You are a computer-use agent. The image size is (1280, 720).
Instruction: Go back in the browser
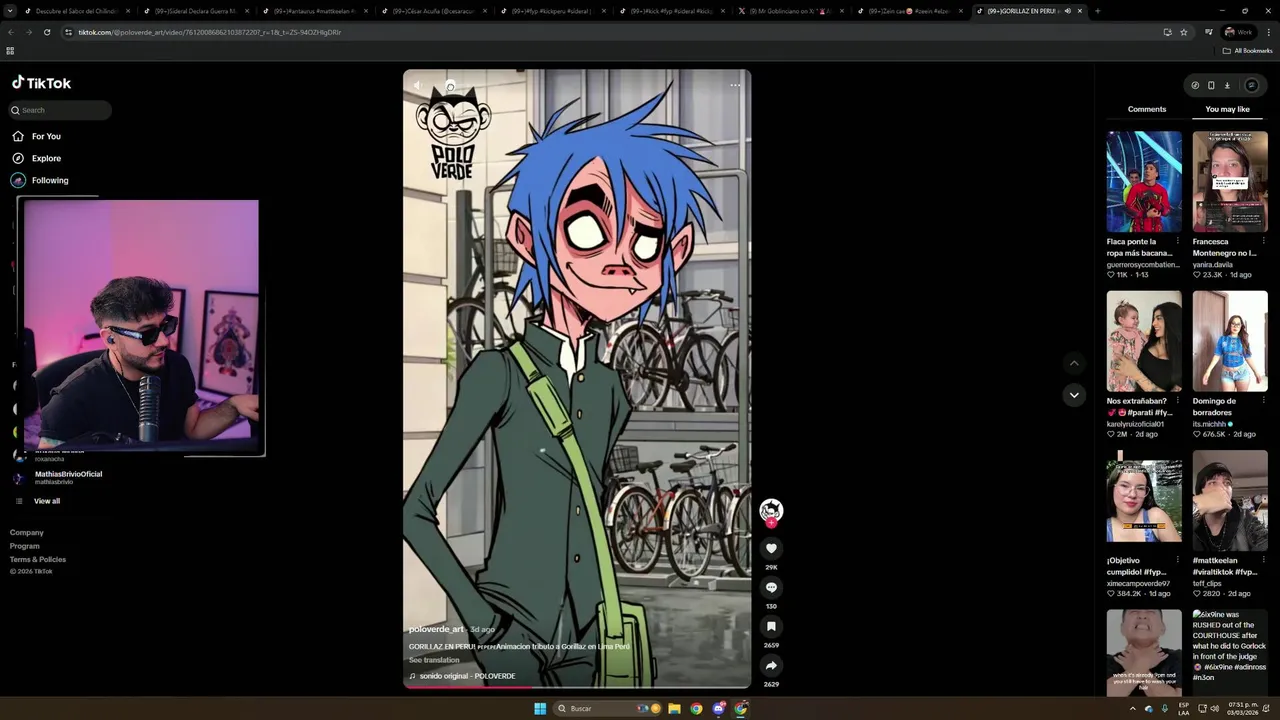tap(11, 32)
